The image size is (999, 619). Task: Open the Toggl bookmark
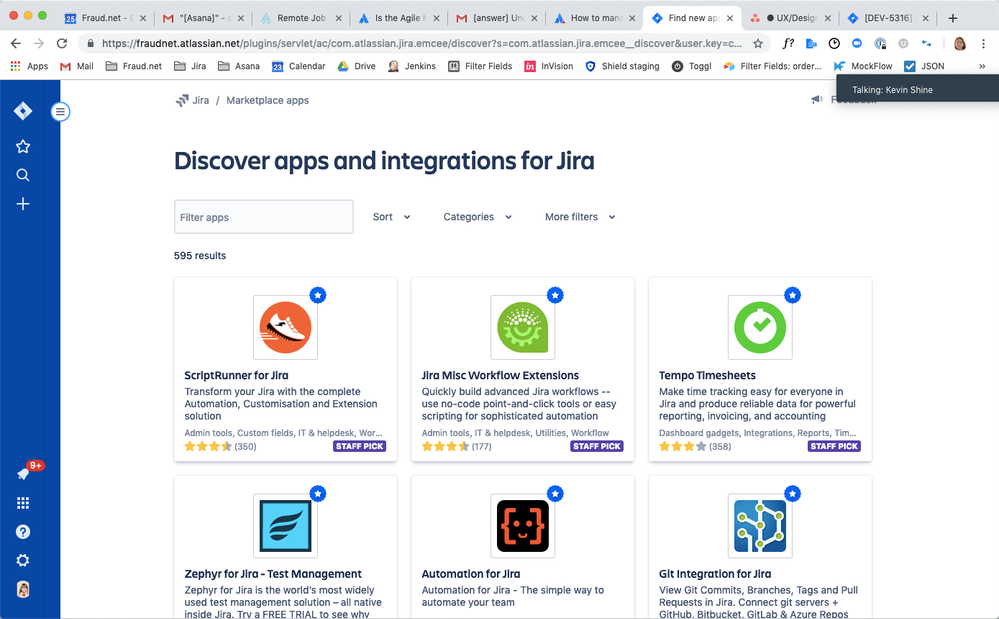coord(692,66)
